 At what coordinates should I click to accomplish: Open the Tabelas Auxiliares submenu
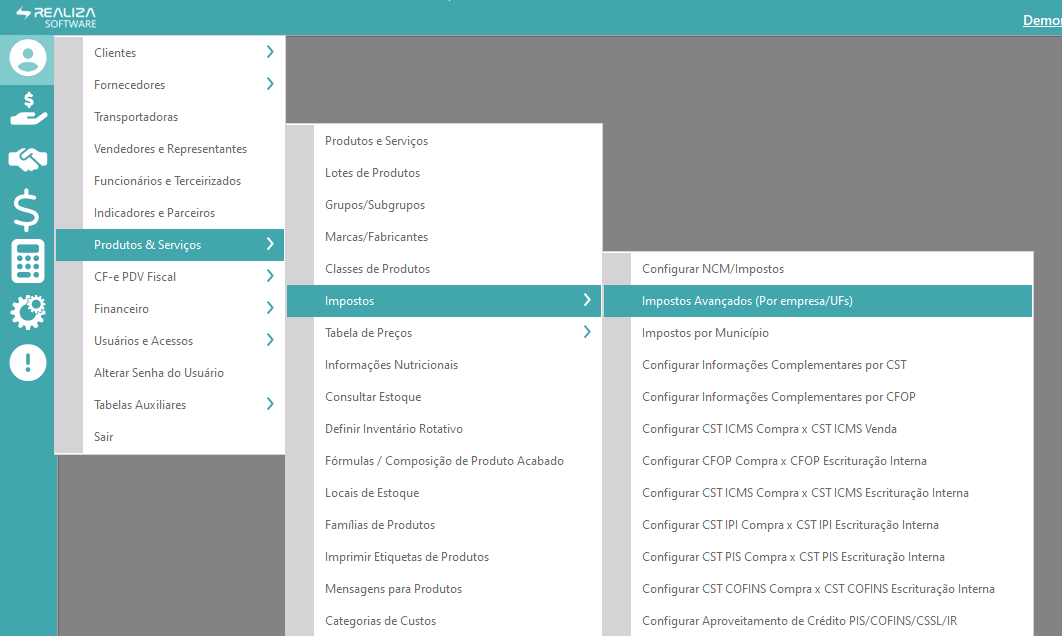point(270,405)
